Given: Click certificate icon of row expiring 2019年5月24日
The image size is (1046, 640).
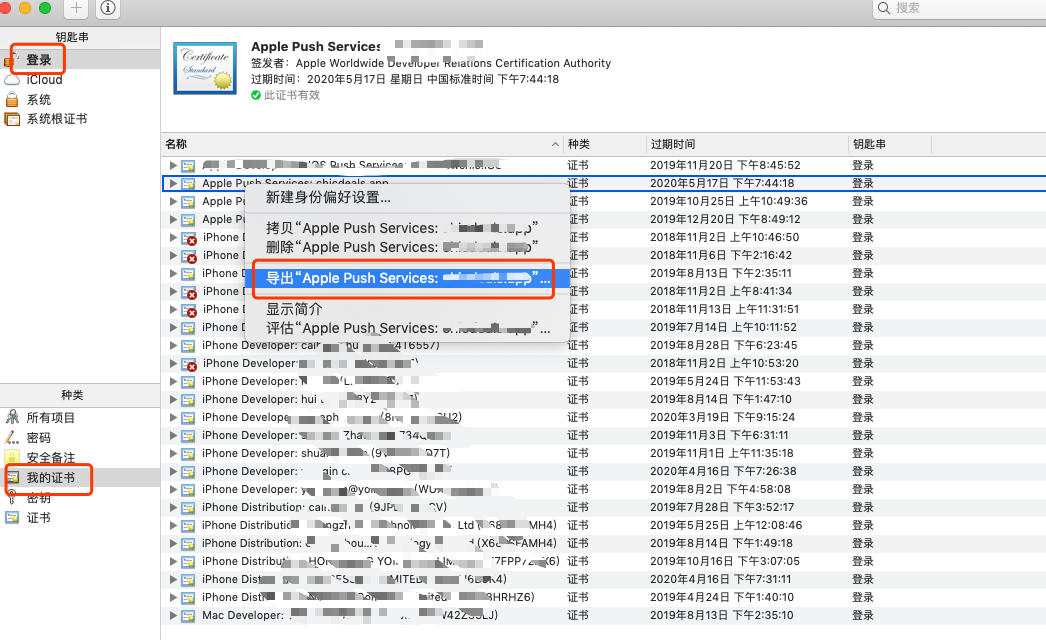Looking at the screenshot, I should pos(189,382).
